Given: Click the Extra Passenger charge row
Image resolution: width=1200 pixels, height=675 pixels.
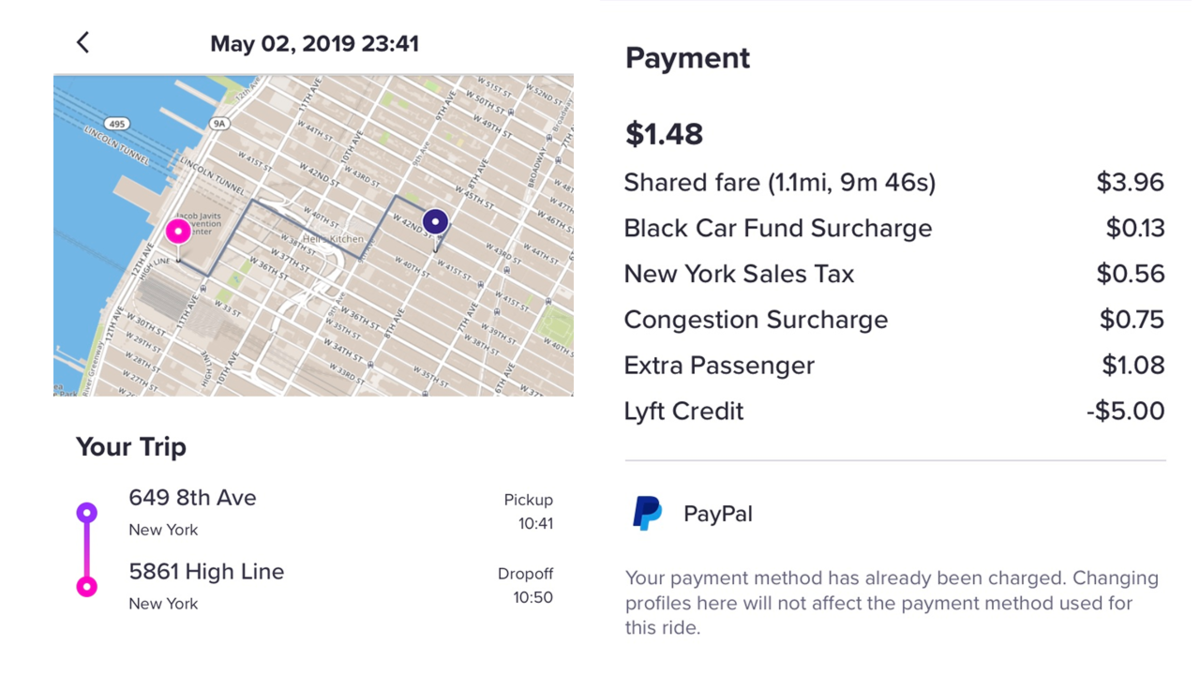Looking at the screenshot, I should click(719, 365).
